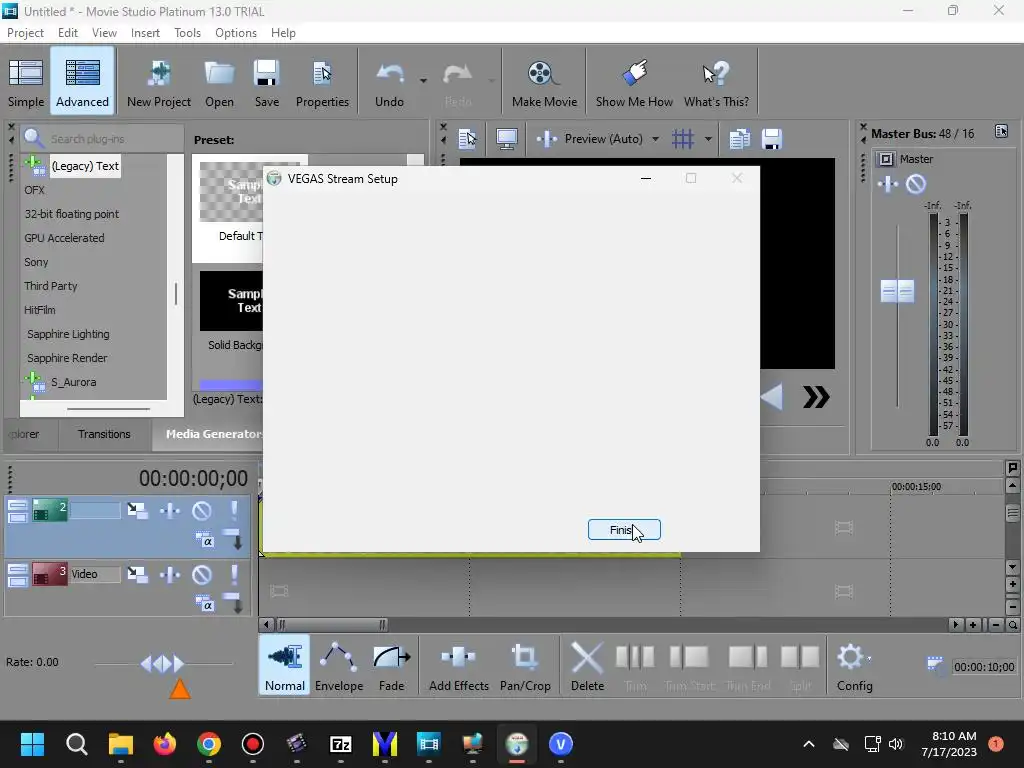Switch to Advanced mode
Screen dimensions: 1024x768
82,81
